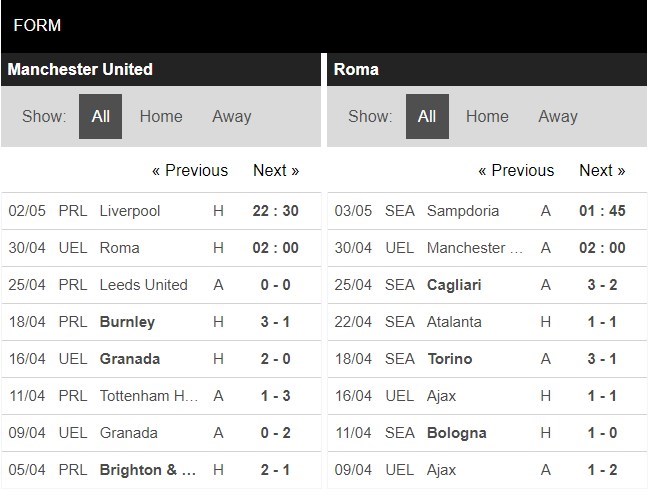
Task: Select Manchester United's All filter tab
Action: [101, 116]
